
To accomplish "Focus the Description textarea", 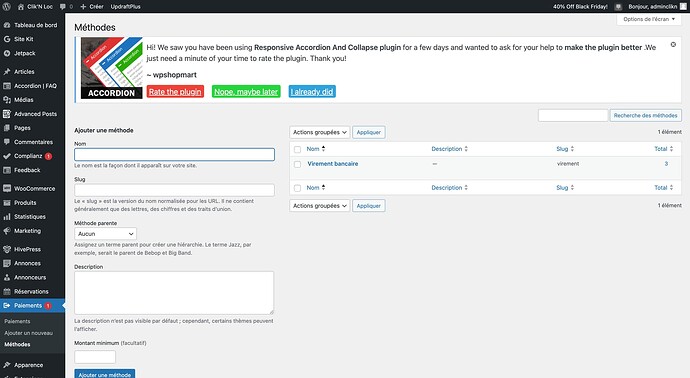I will pos(174,293).
